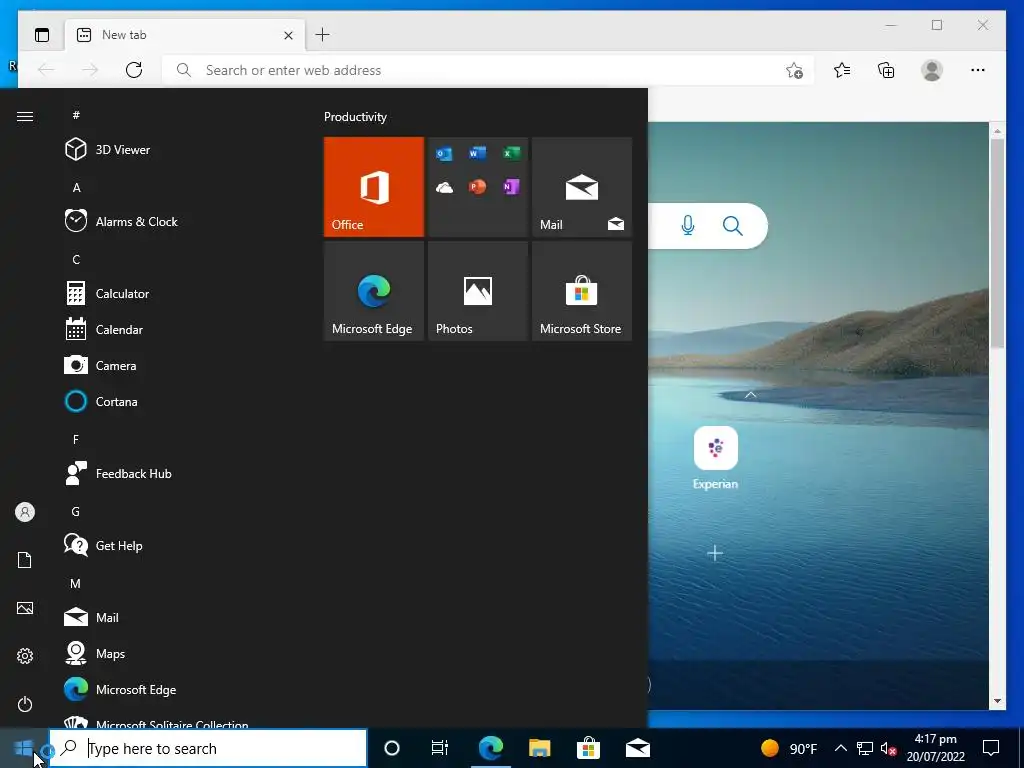This screenshot has width=1024, height=768.
Task: Click the Edge icon on the taskbar
Action: point(490,748)
